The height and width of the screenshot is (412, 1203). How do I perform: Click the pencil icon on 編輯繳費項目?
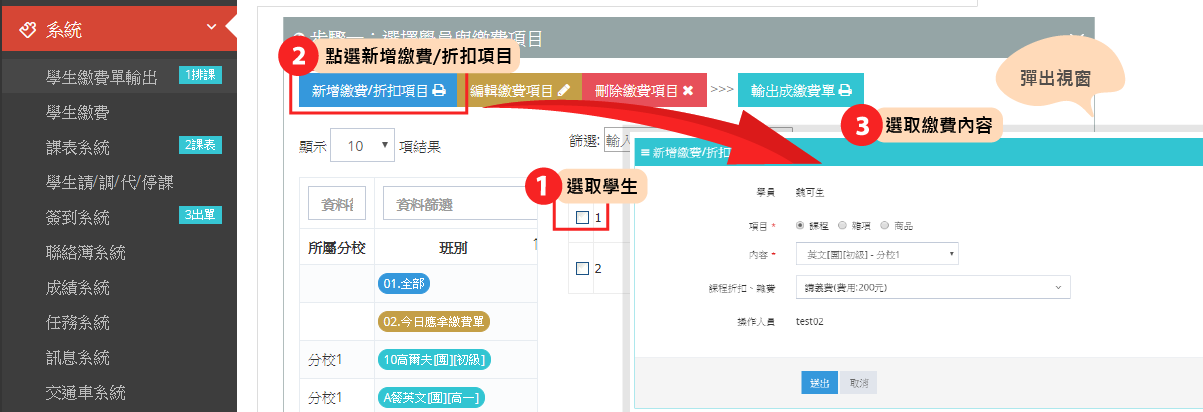(564, 90)
